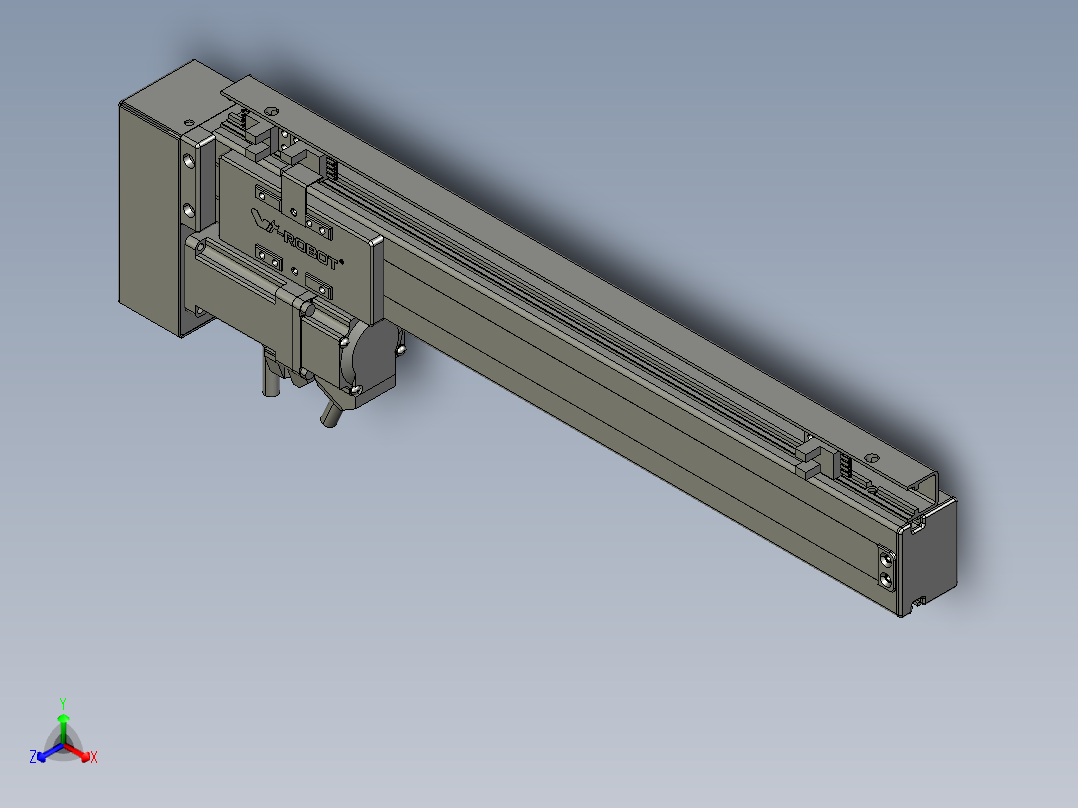Select the two-screw bracket near the right end cap
1078x808 pixels.
click(x=887, y=569)
